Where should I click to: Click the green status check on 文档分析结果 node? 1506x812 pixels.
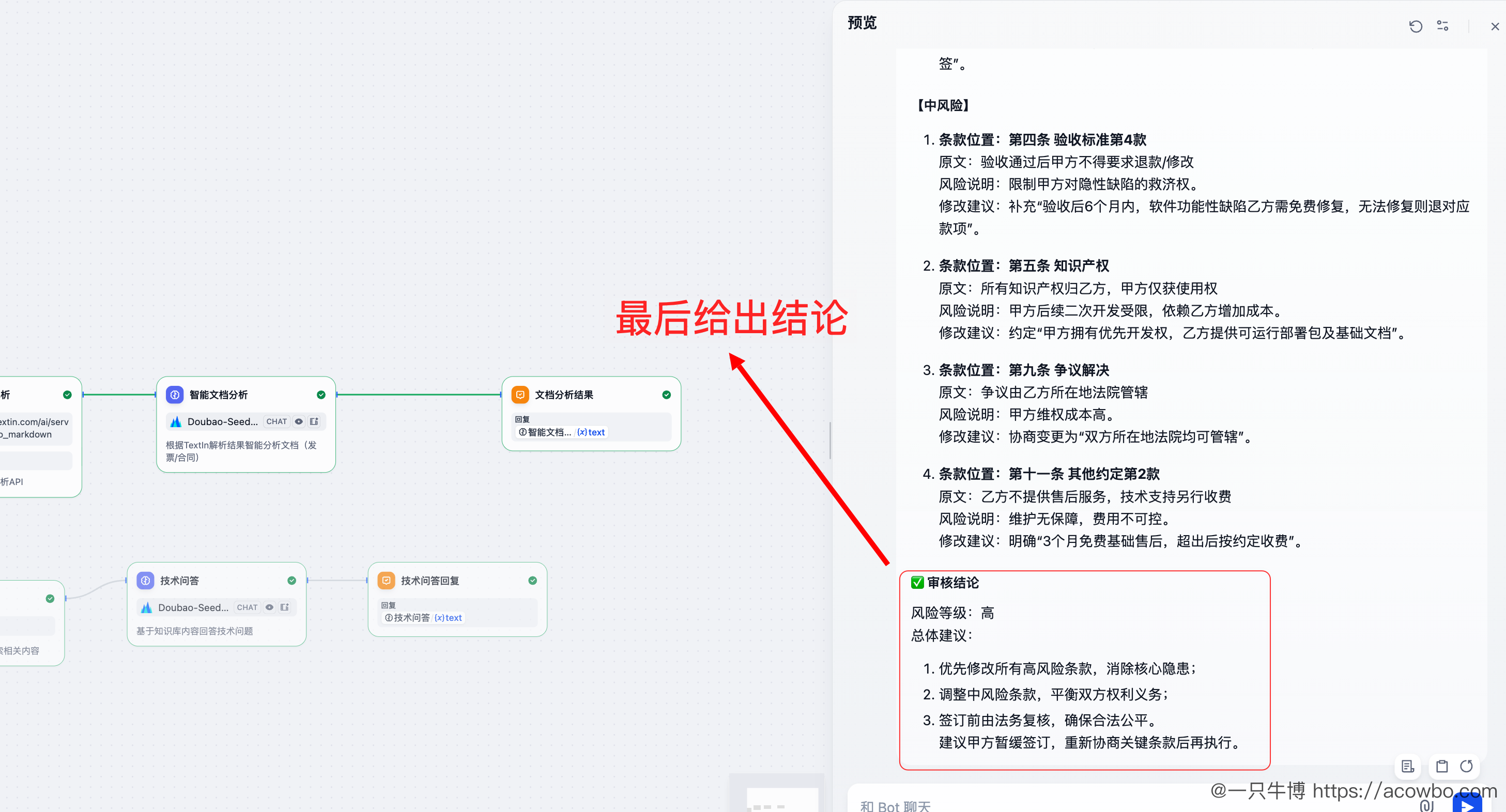tap(666, 395)
